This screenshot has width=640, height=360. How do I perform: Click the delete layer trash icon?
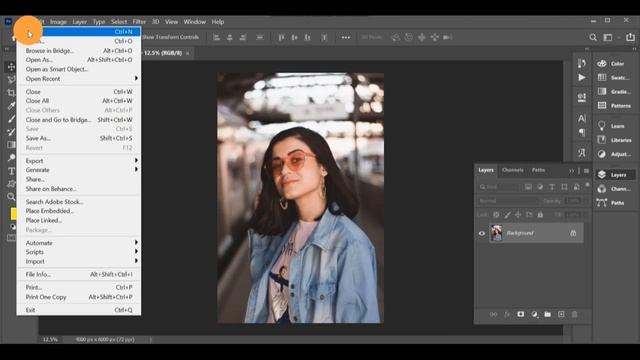(575, 314)
